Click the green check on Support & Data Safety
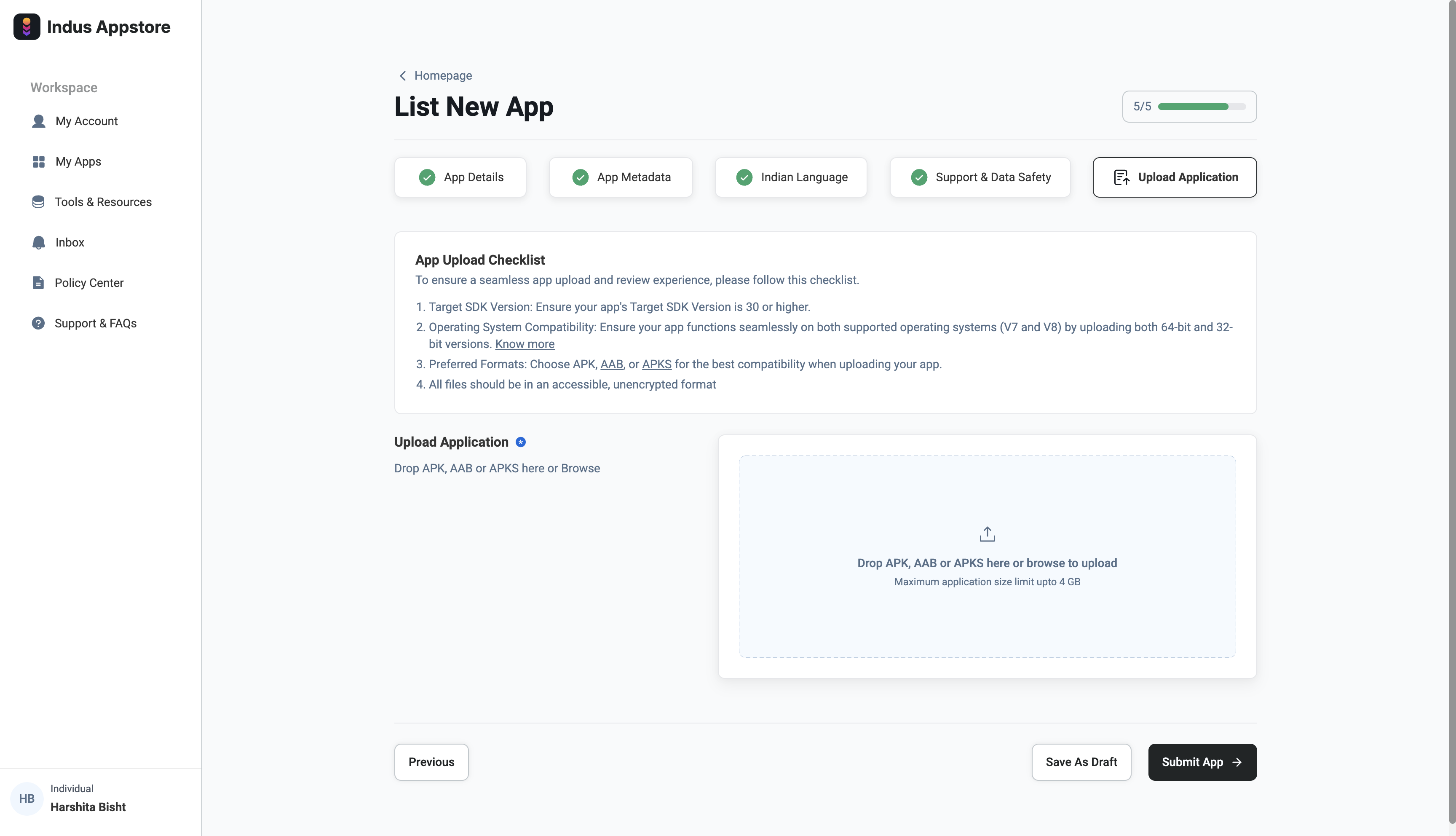This screenshot has width=1456, height=836. click(x=919, y=177)
